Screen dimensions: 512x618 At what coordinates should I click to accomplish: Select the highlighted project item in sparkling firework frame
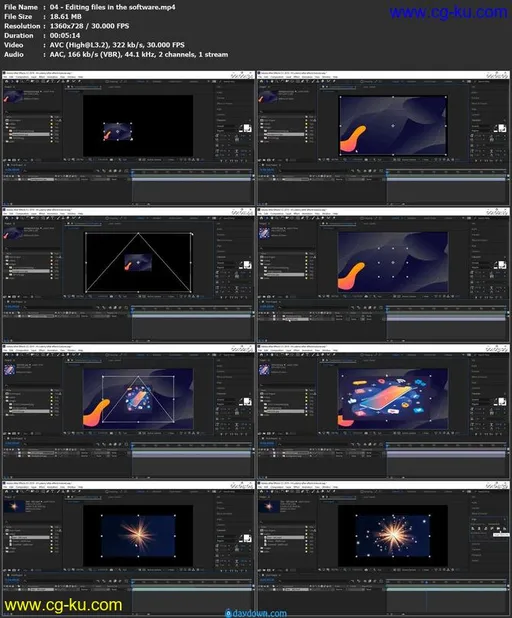pos(285,537)
